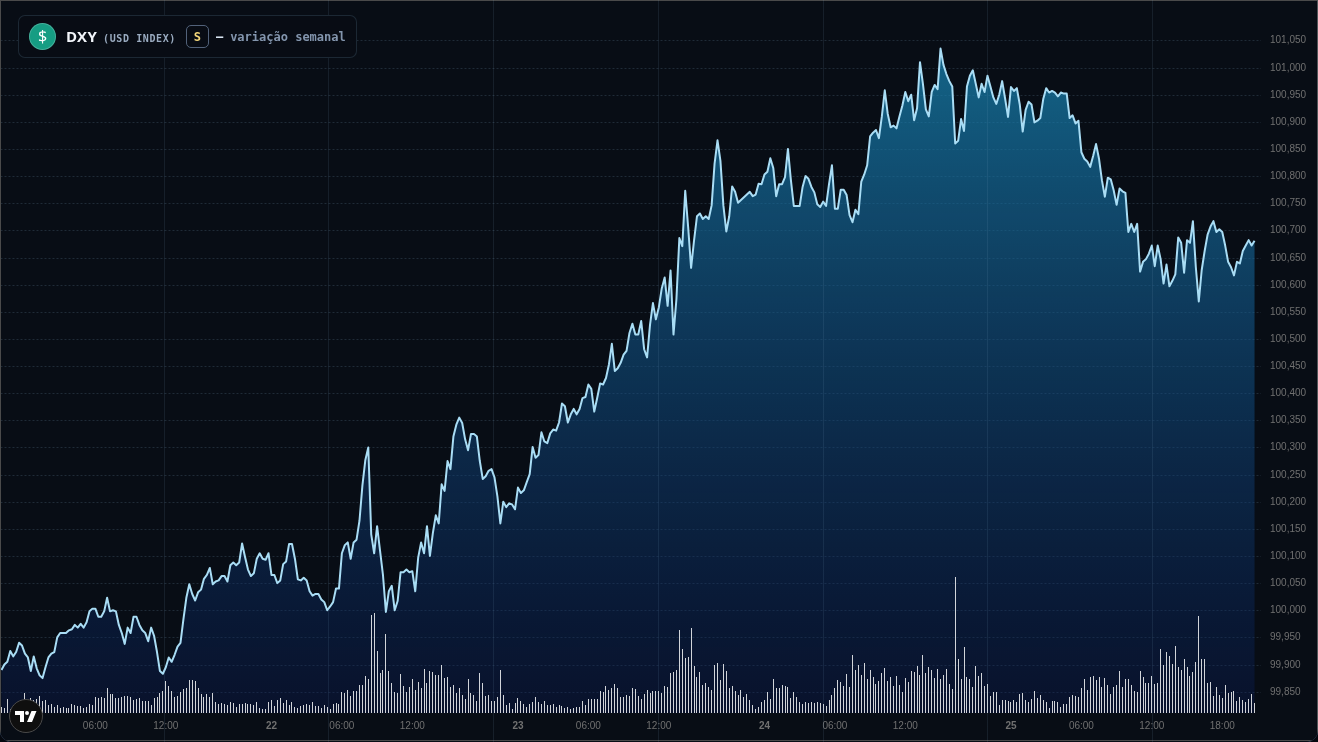Select the 100,800 price label
The width and height of the screenshot is (1318, 742).
(1288, 175)
